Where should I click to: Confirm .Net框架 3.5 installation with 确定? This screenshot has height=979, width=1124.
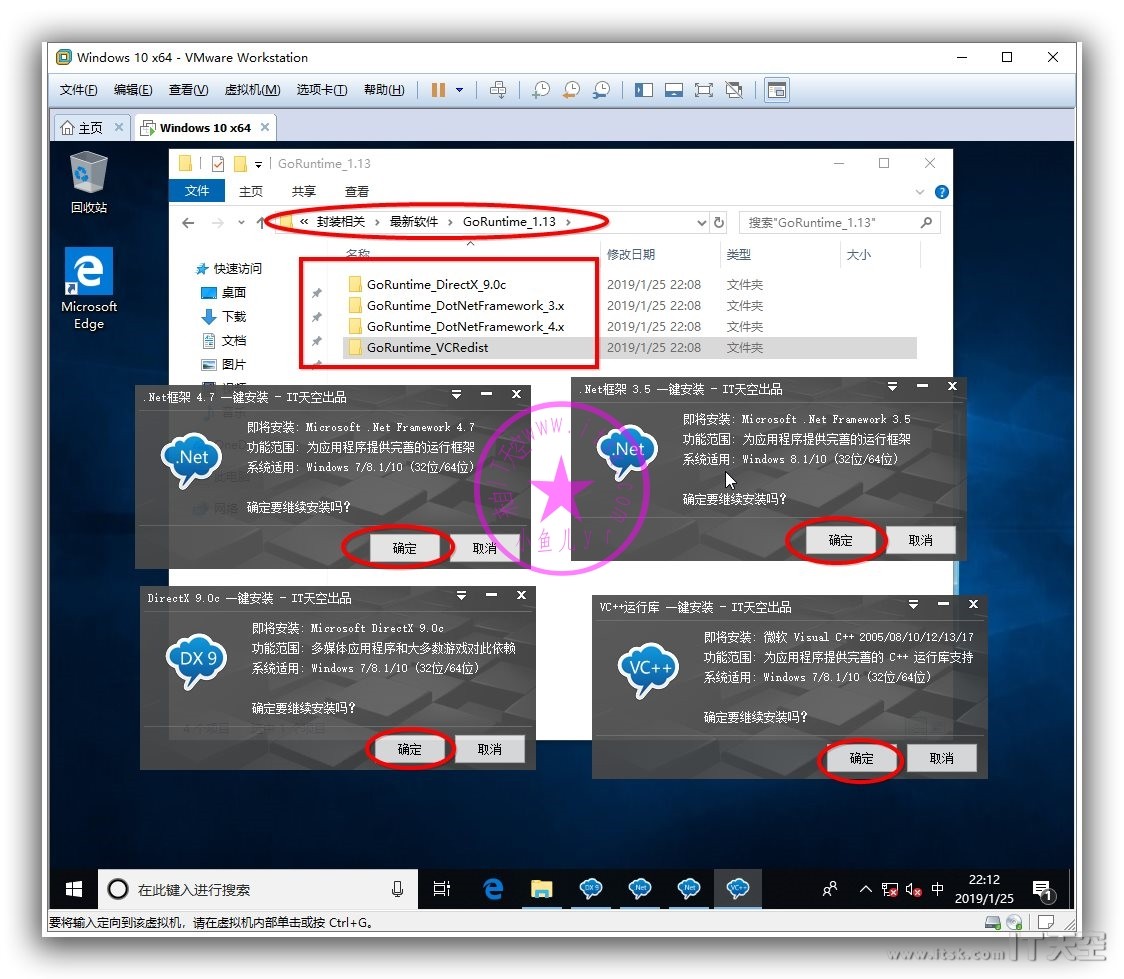(x=840, y=540)
